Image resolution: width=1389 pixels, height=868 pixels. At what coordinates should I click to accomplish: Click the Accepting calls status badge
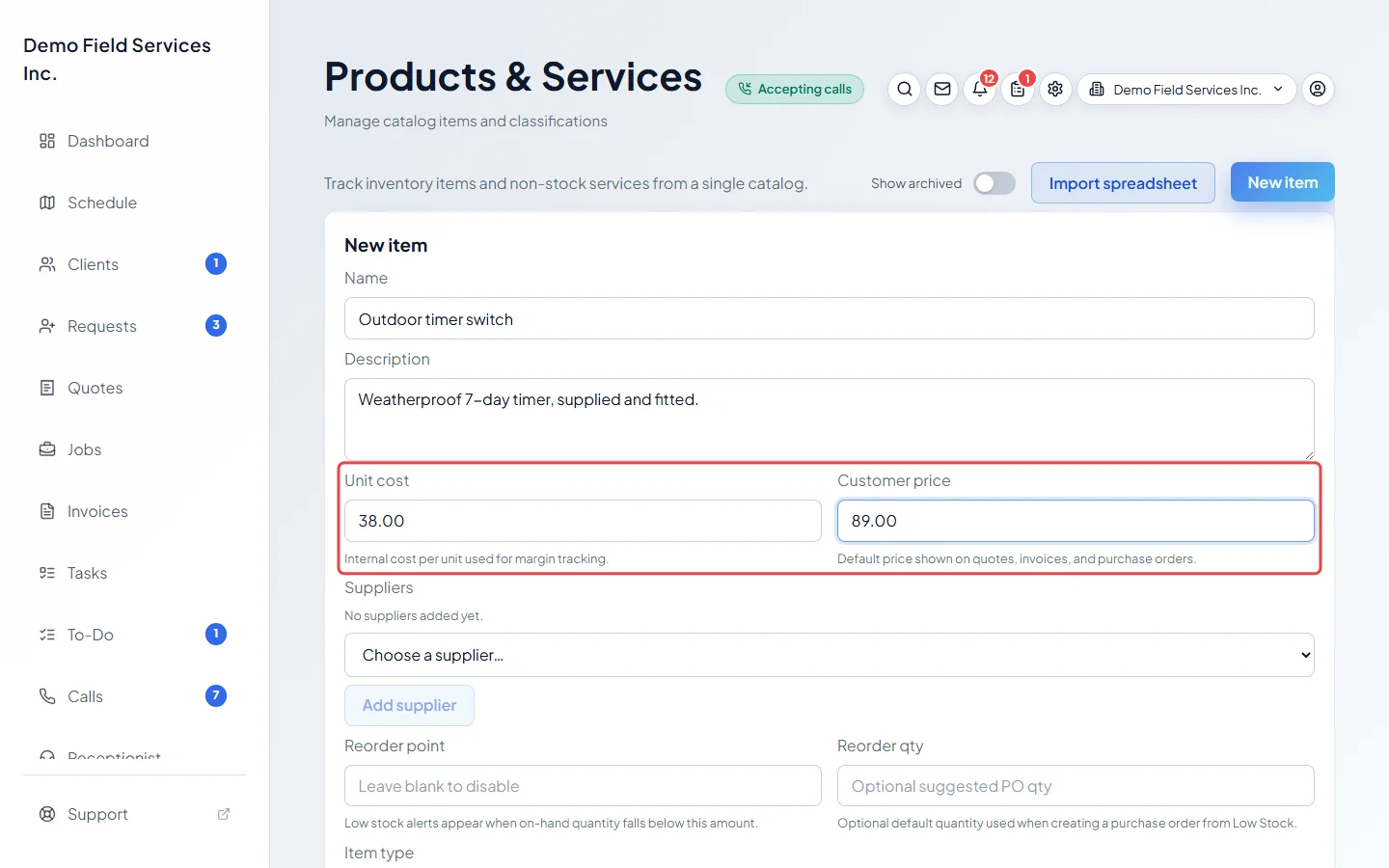tap(795, 90)
